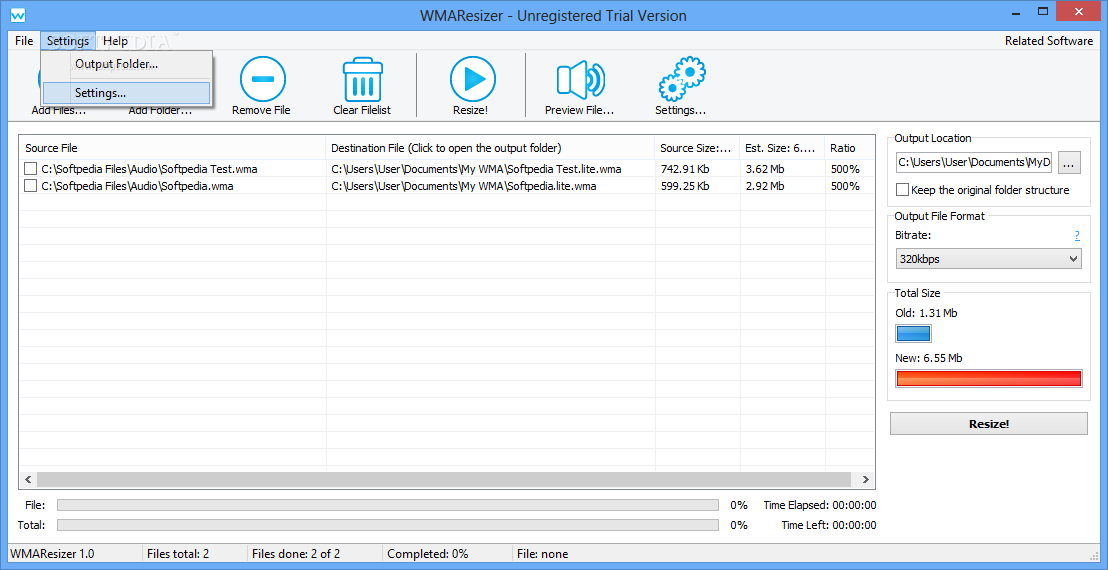The image size is (1108, 570).
Task: Check the Softpedia Test.wma file checkbox
Action: (x=30, y=169)
